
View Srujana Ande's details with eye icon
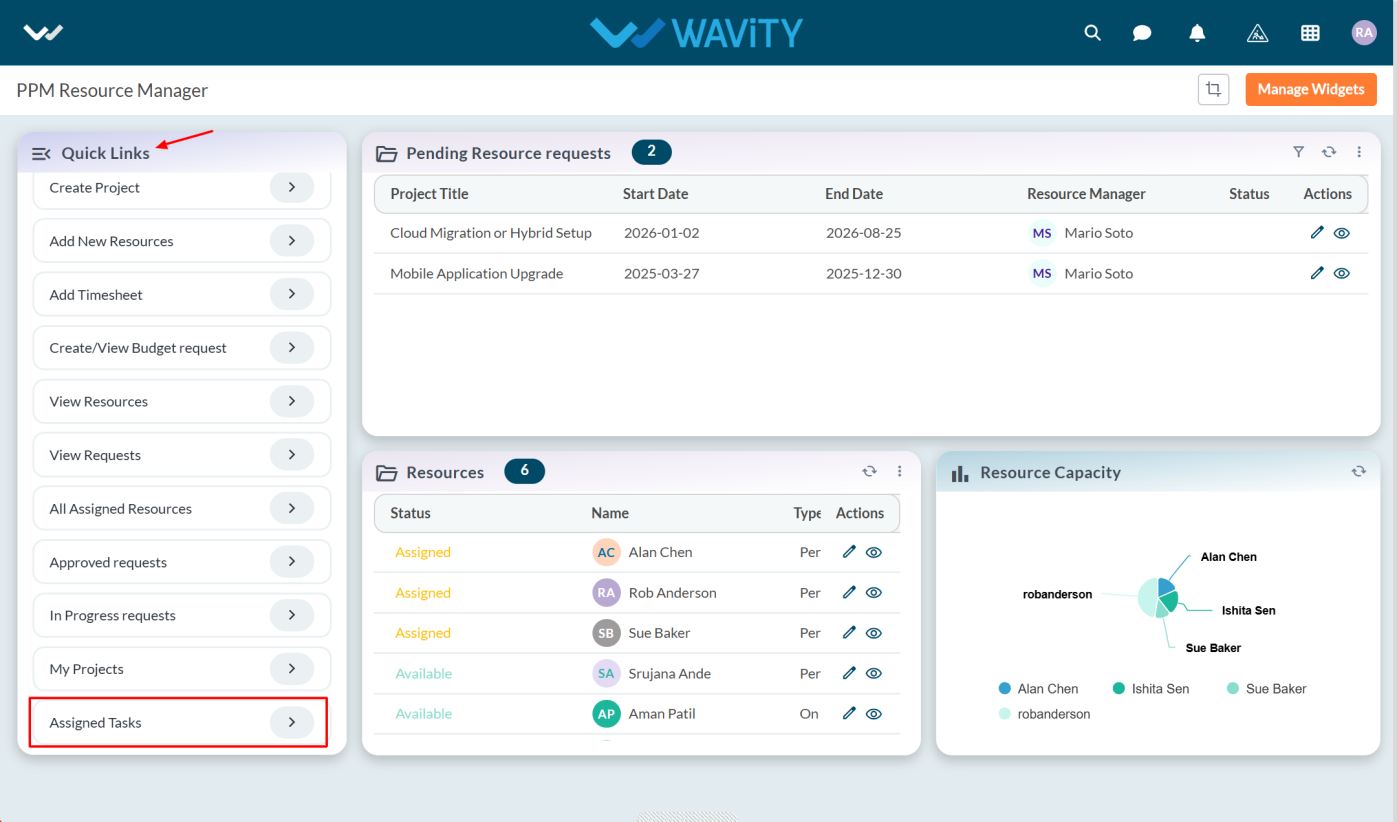pyautogui.click(x=874, y=673)
